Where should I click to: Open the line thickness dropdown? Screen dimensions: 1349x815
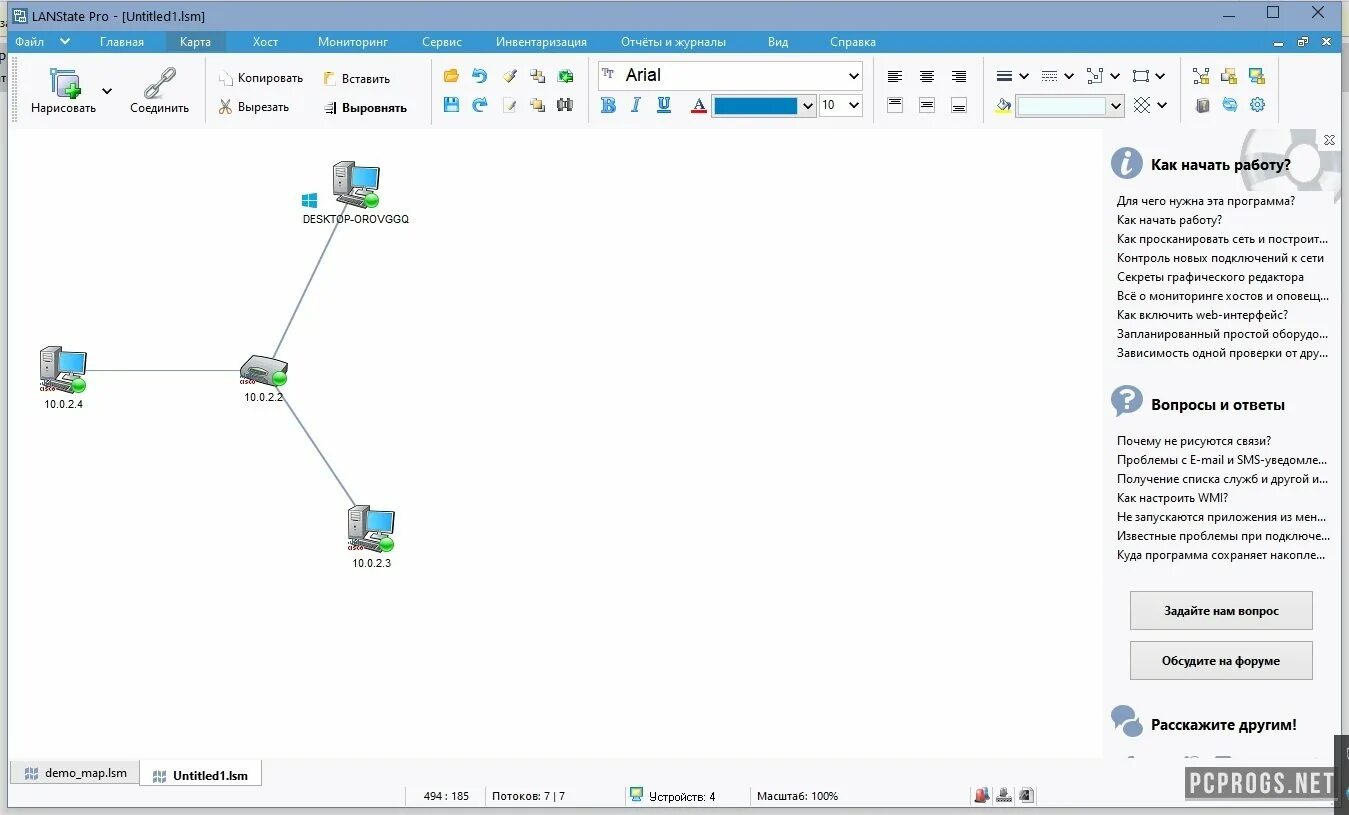pos(1023,76)
